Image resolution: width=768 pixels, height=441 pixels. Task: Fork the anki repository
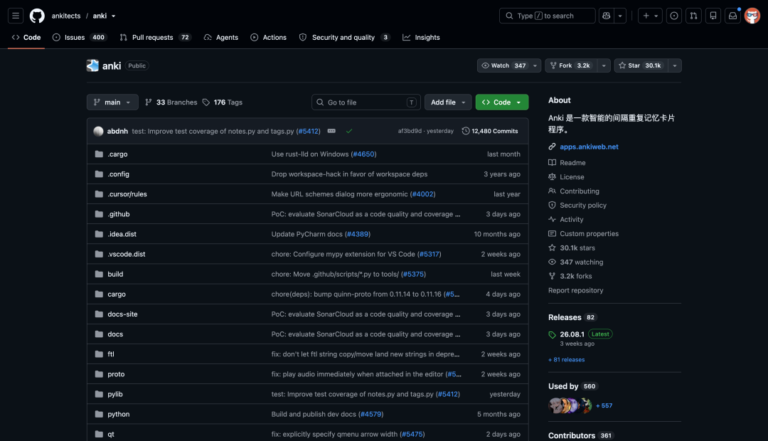[x=571, y=66]
